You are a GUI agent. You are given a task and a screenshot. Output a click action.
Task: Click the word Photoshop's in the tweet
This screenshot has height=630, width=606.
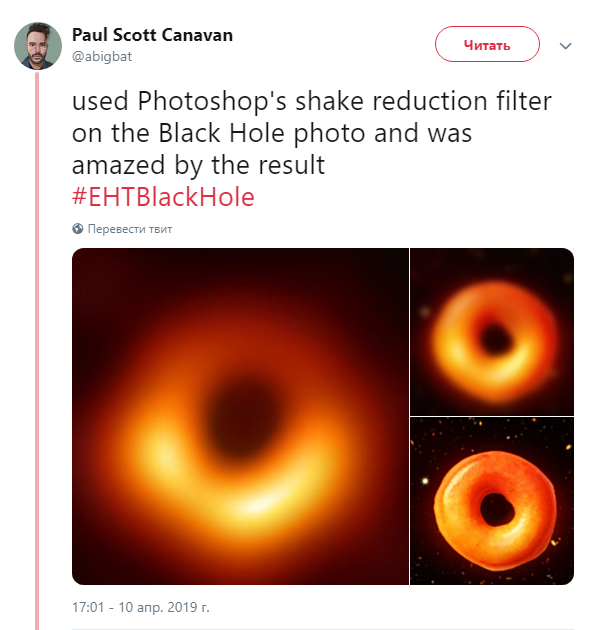click(212, 101)
